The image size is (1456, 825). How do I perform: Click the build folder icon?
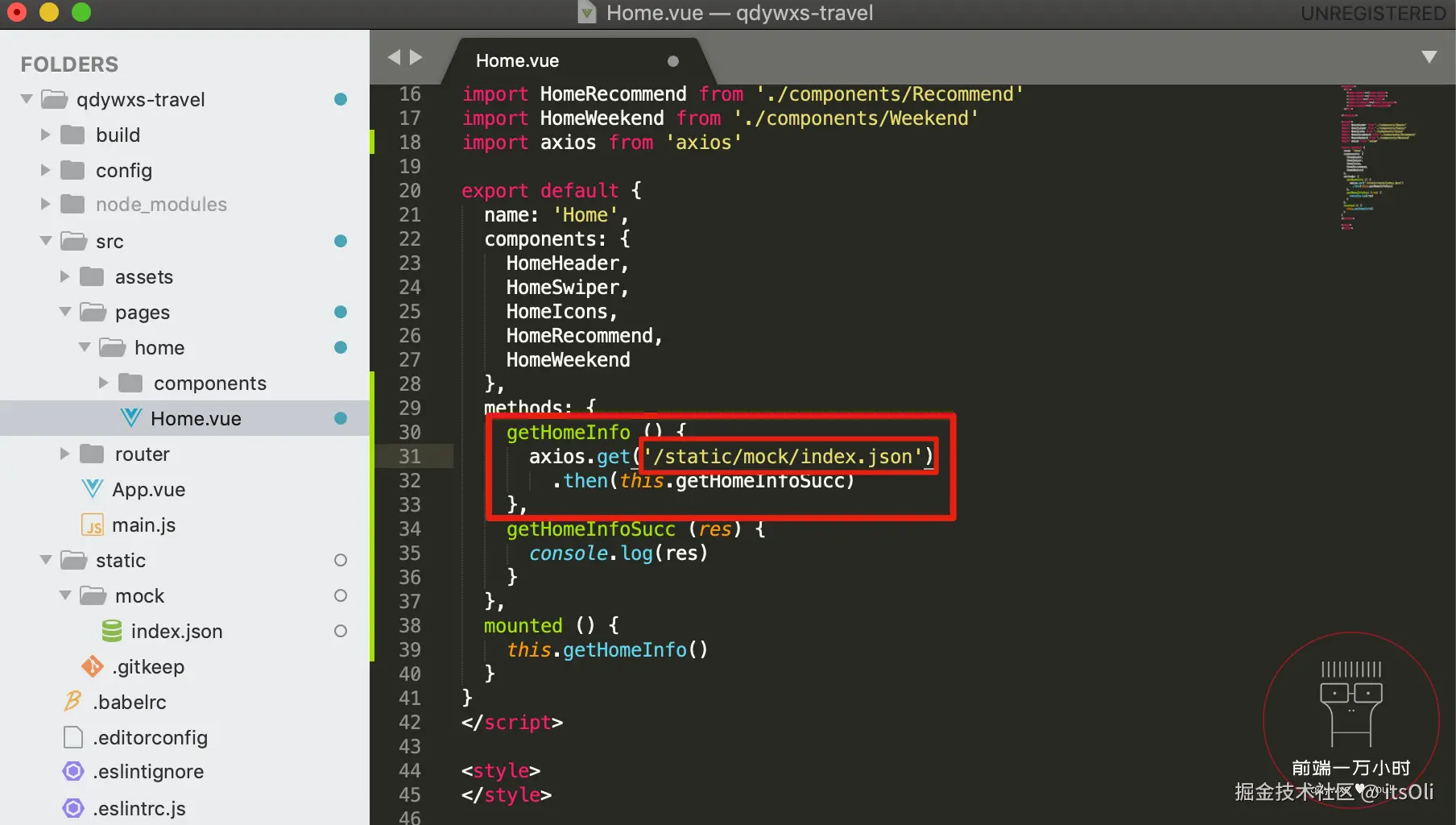[73, 135]
